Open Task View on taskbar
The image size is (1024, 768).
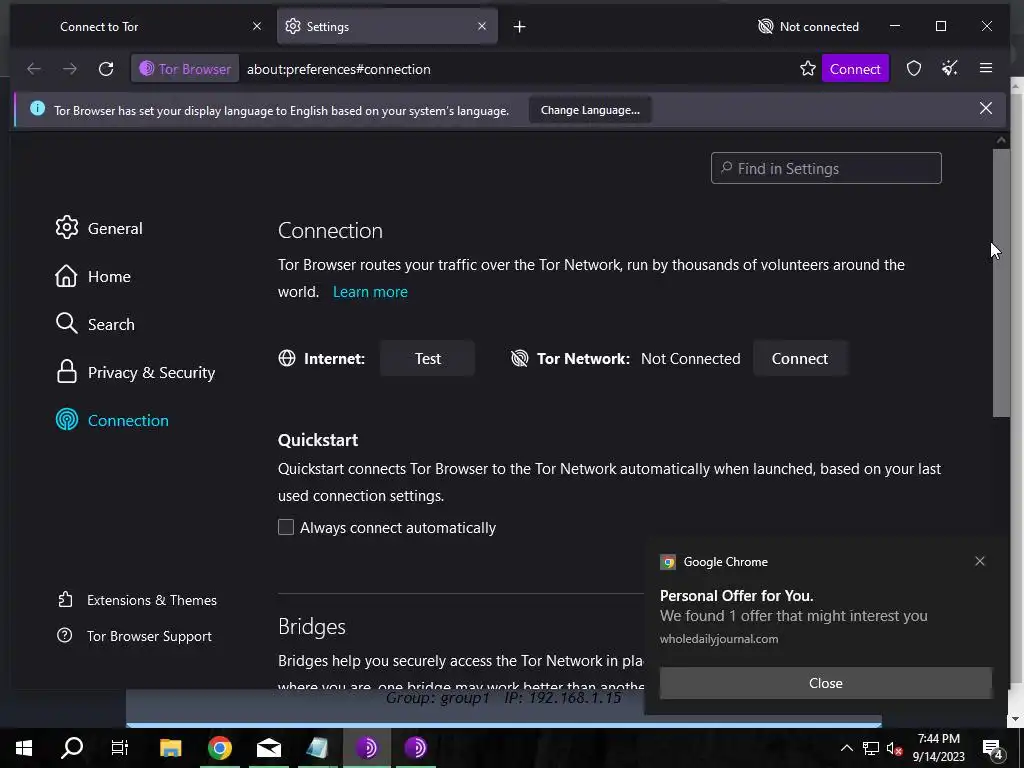pos(120,747)
